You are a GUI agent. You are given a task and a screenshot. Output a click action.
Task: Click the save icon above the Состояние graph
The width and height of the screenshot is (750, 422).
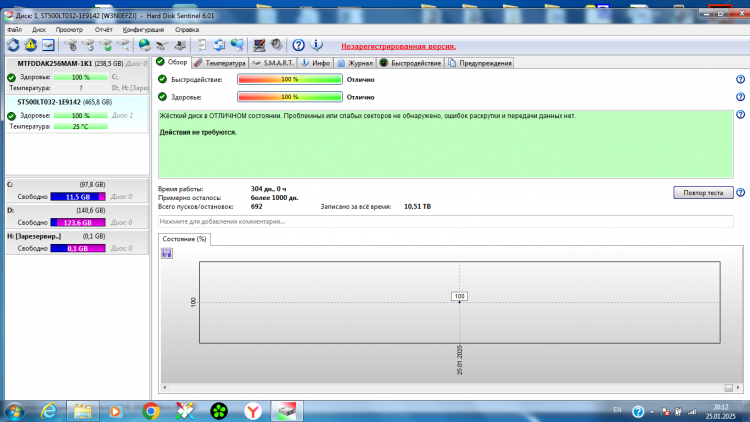click(166, 253)
